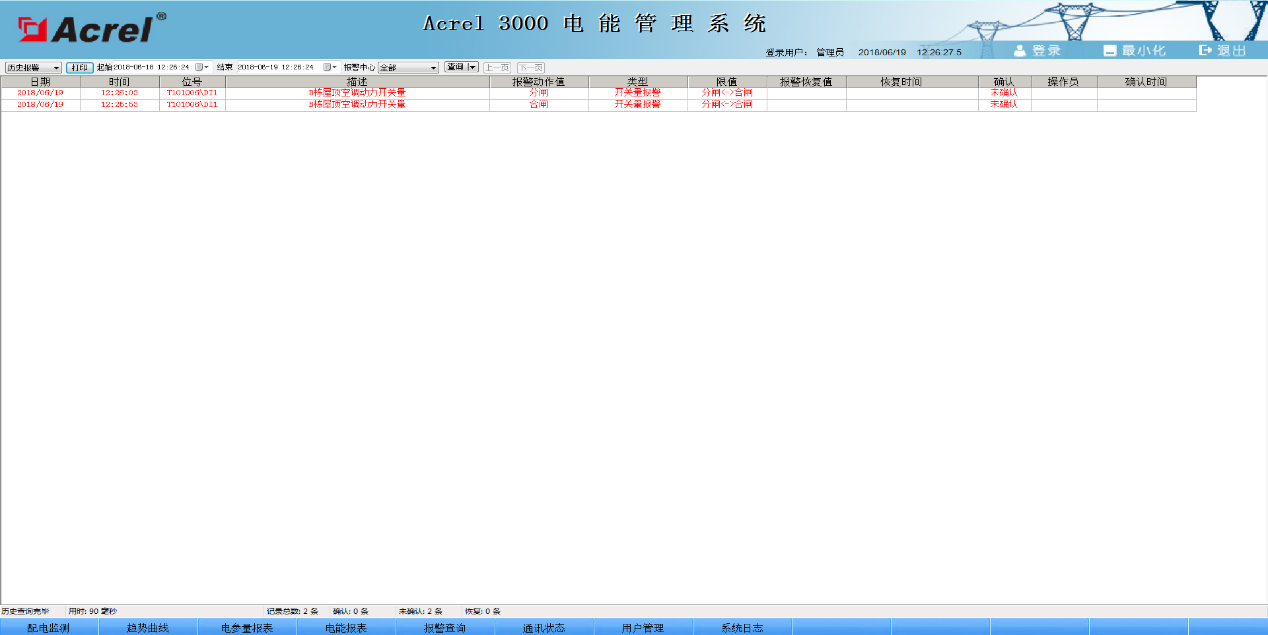Image resolution: width=1268 pixels, height=635 pixels.
Task: Open the 系统日志 tab
Action: pos(740,627)
